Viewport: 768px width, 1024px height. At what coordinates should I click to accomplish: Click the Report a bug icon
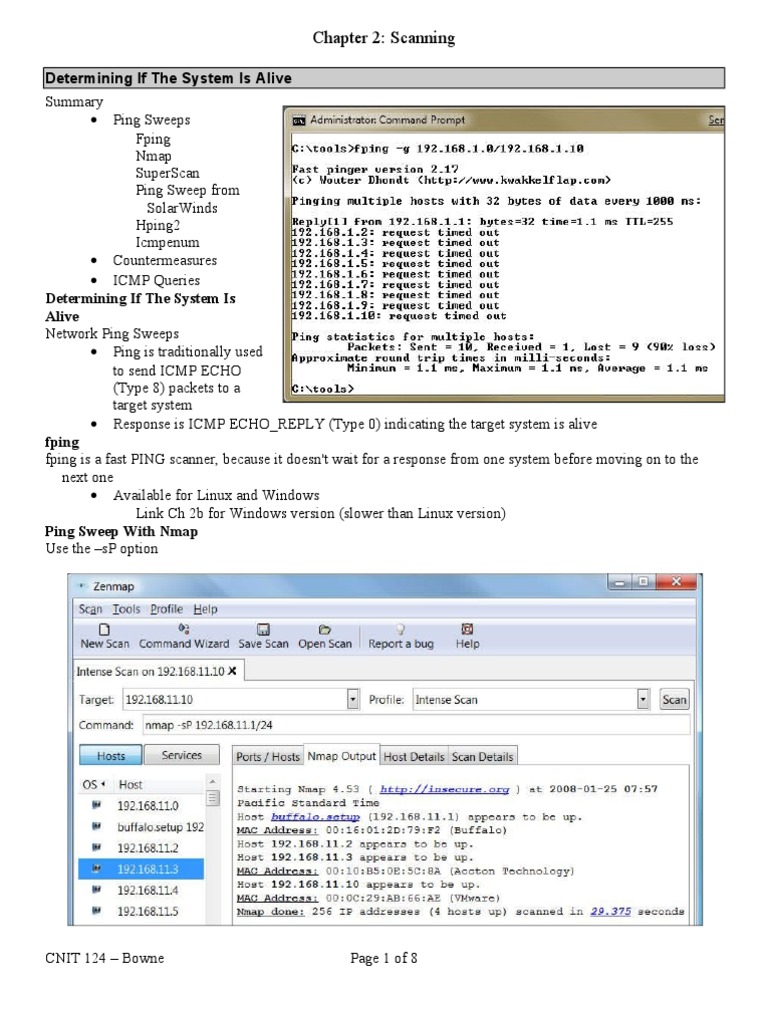pos(400,630)
